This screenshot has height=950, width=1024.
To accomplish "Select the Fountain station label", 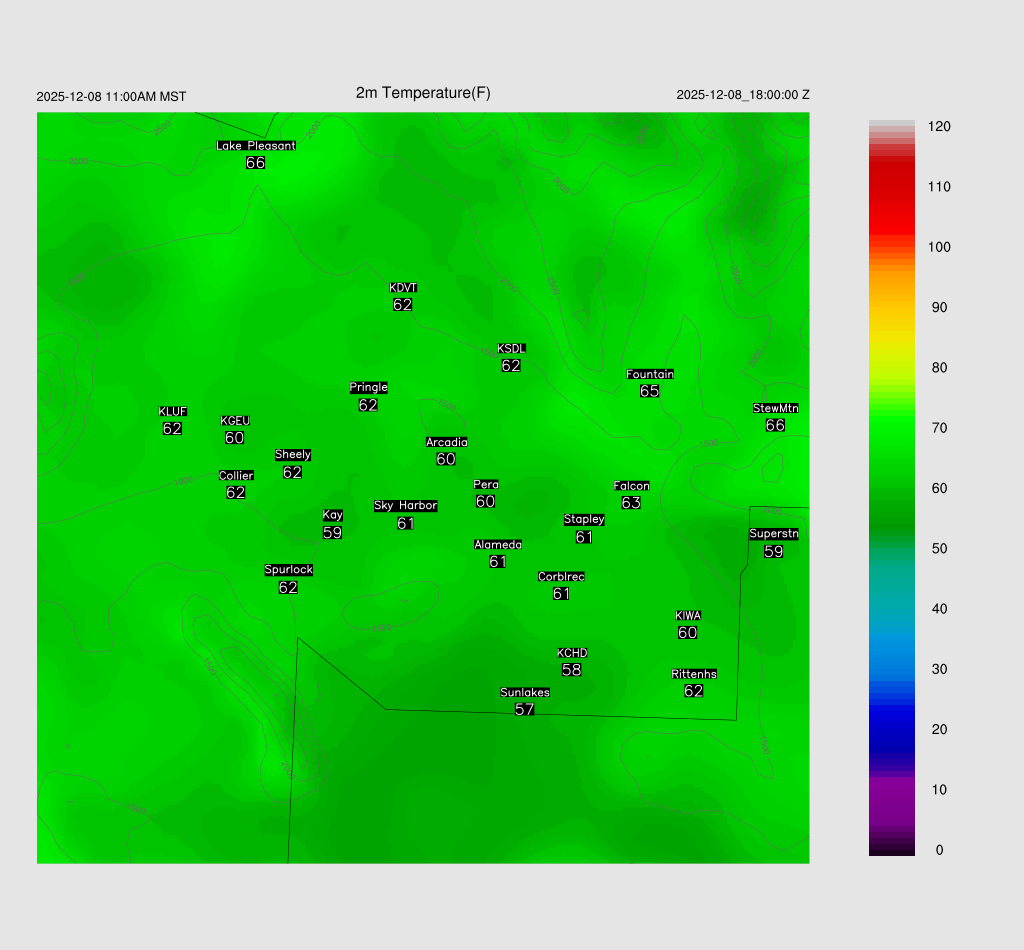I will (x=650, y=374).
